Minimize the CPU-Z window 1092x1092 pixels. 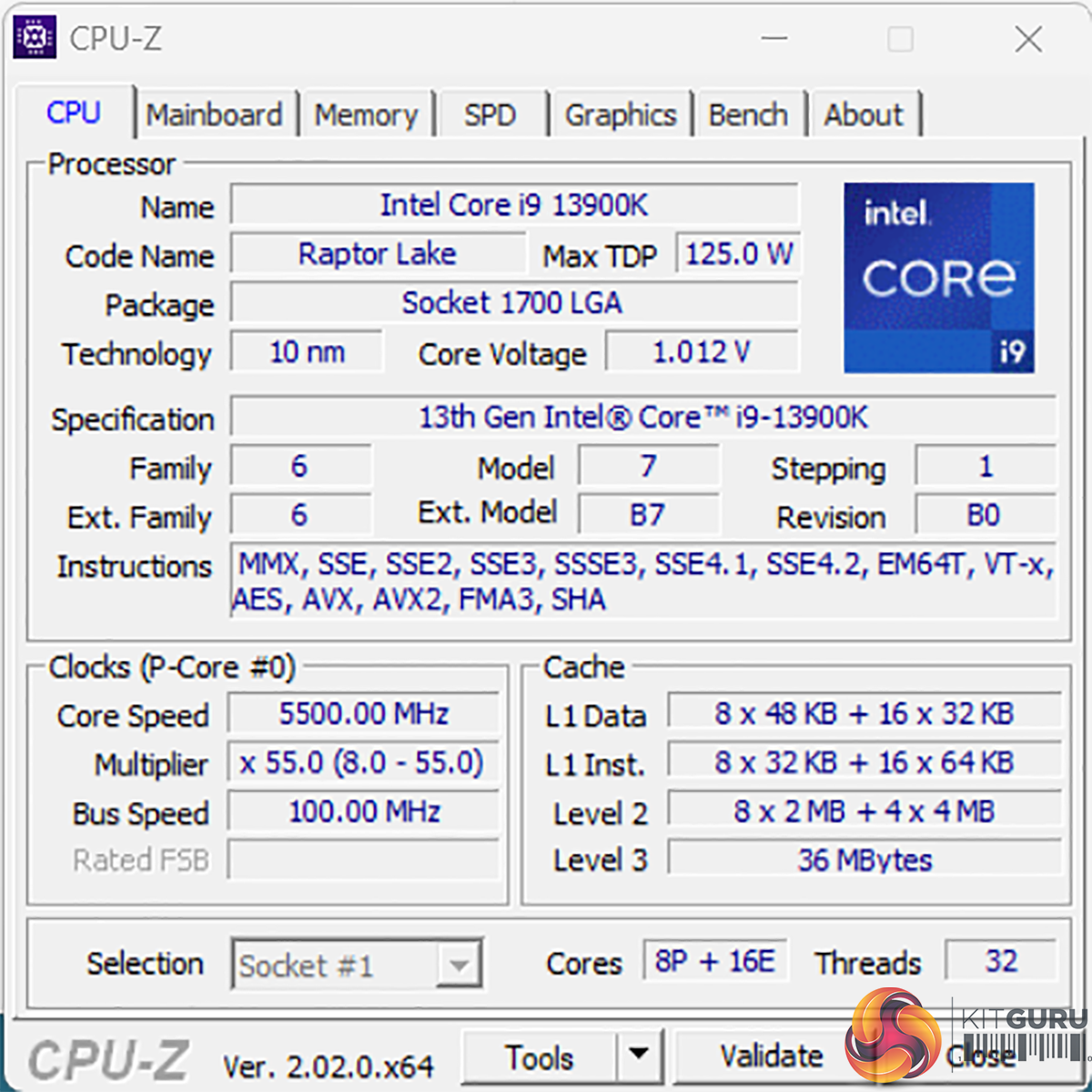tap(774, 39)
